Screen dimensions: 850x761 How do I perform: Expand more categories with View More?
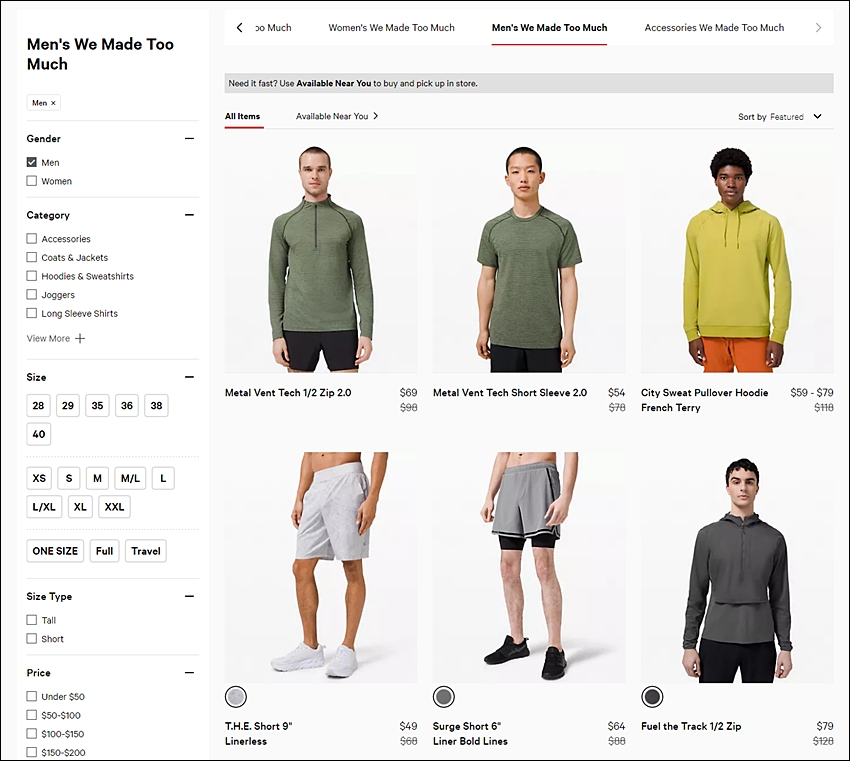[56, 339]
